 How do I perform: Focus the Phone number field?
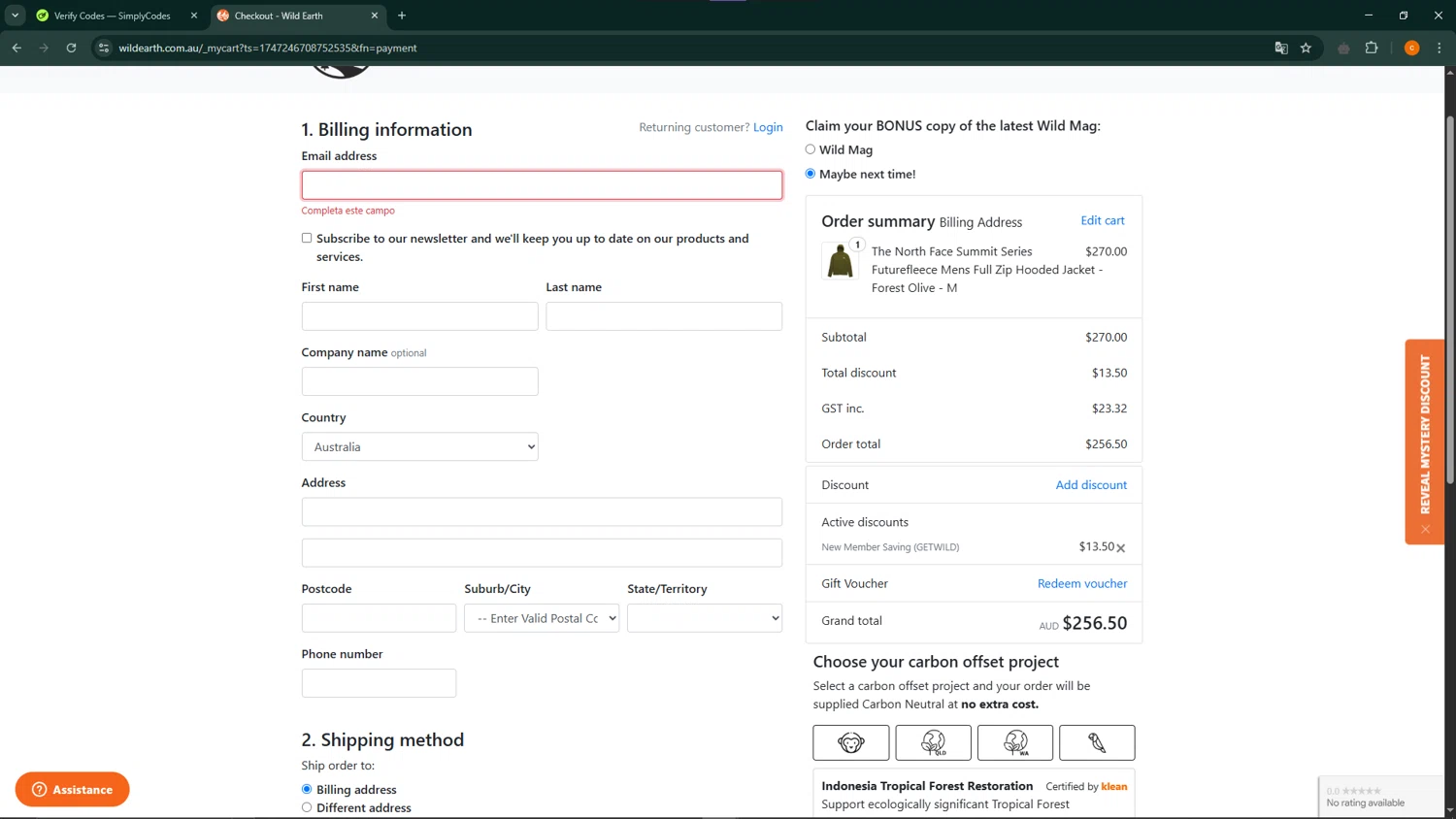click(379, 683)
